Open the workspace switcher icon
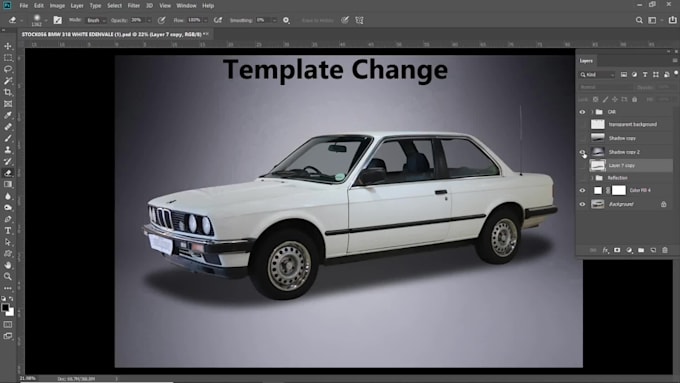Screen dimensions: 680x383 pyautogui.click(x=652, y=20)
